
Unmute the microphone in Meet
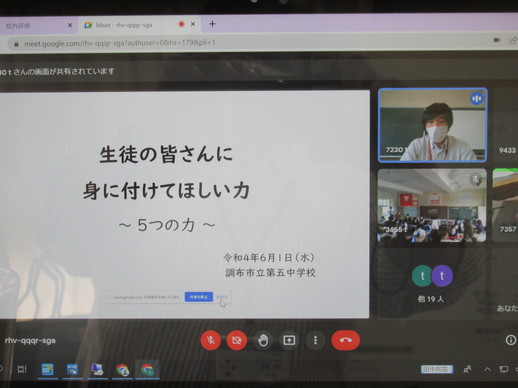point(210,340)
